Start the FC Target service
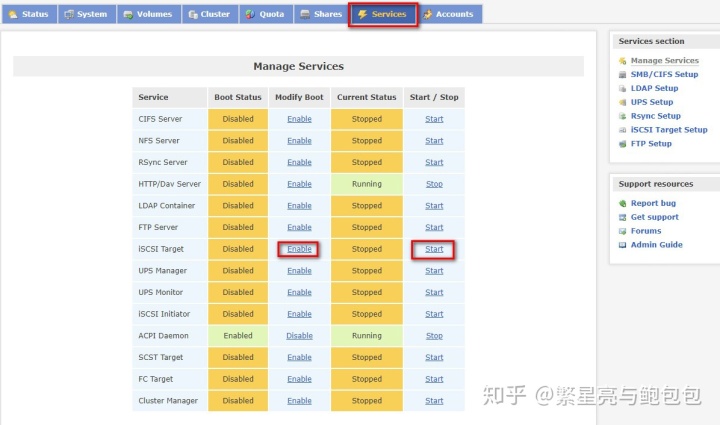The image size is (720, 425). [x=434, y=379]
